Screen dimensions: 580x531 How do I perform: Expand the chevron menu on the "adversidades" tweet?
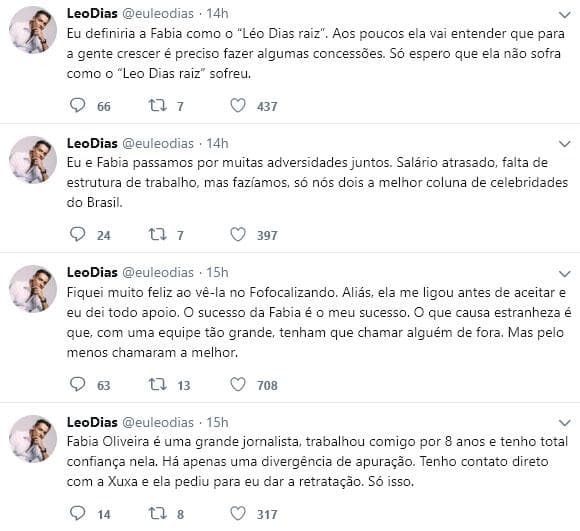pyautogui.click(x=564, y=144)
